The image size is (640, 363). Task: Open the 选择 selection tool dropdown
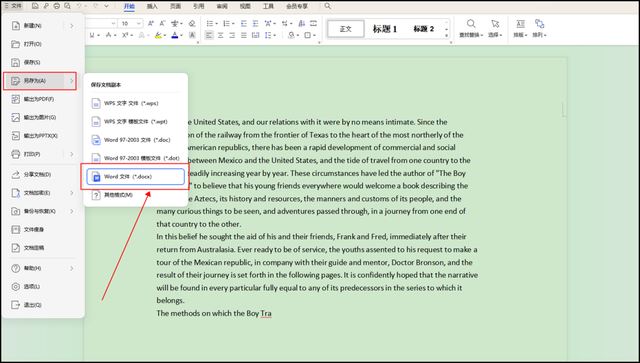click(495, 29)
